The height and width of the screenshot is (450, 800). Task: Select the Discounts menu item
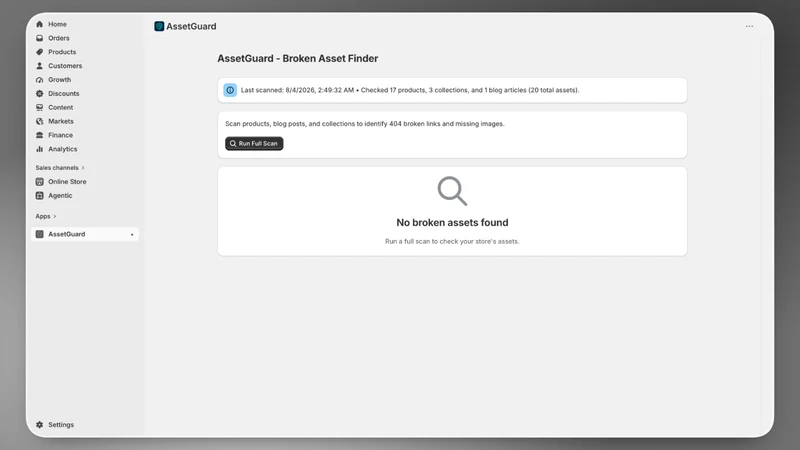coord(64,93)
